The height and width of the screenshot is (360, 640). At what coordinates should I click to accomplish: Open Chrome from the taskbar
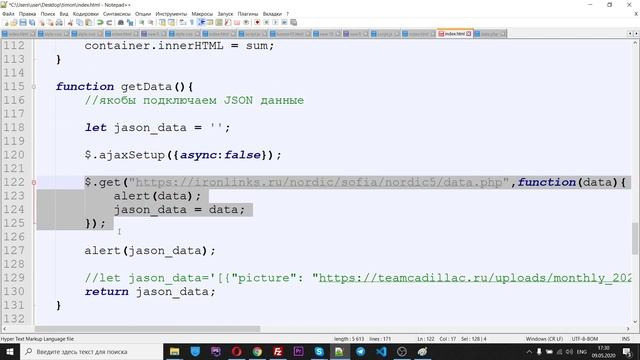[257, 351]
